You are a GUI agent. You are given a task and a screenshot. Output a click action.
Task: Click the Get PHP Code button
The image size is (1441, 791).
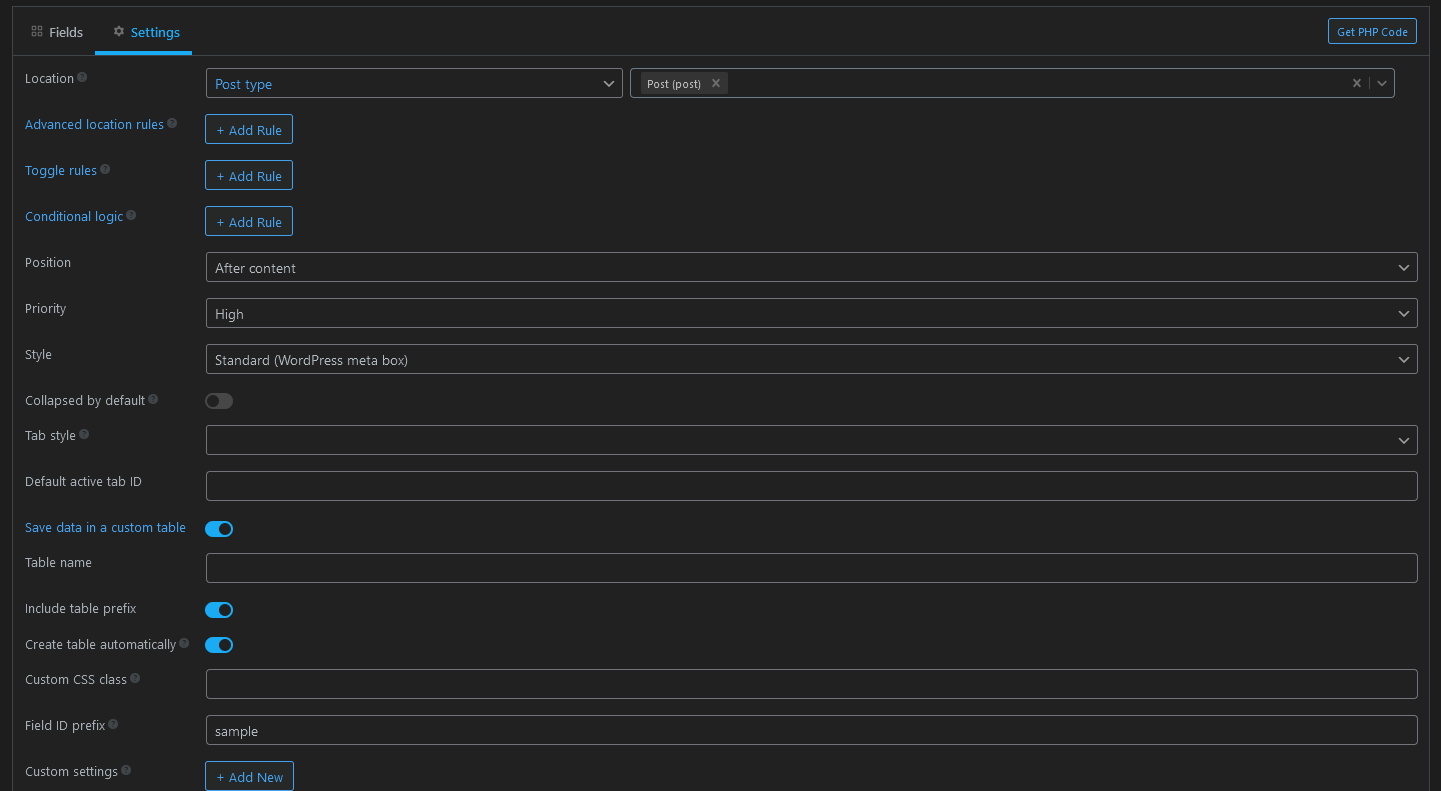pyautogui.click(x=1372, y=32)
